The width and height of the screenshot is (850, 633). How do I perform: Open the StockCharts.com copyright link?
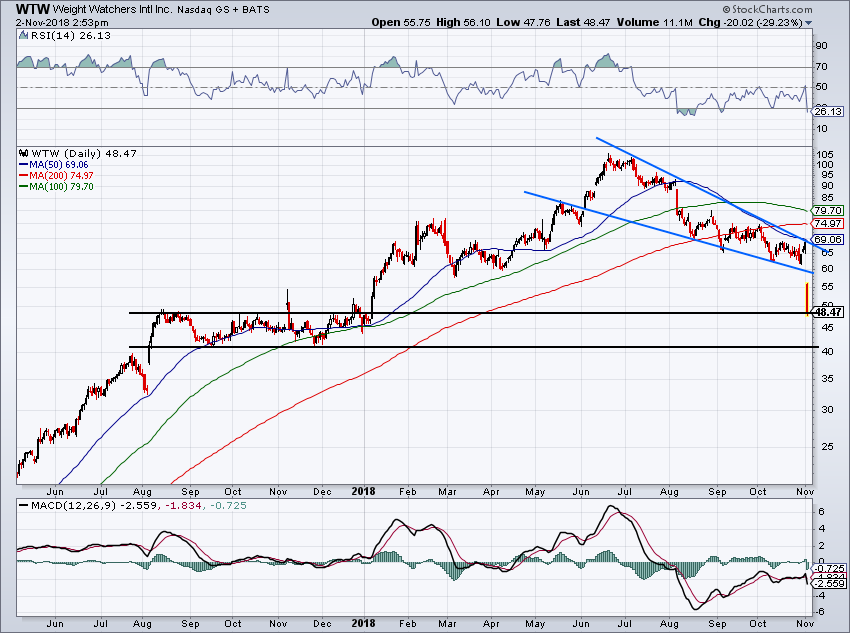pos(768,9)
